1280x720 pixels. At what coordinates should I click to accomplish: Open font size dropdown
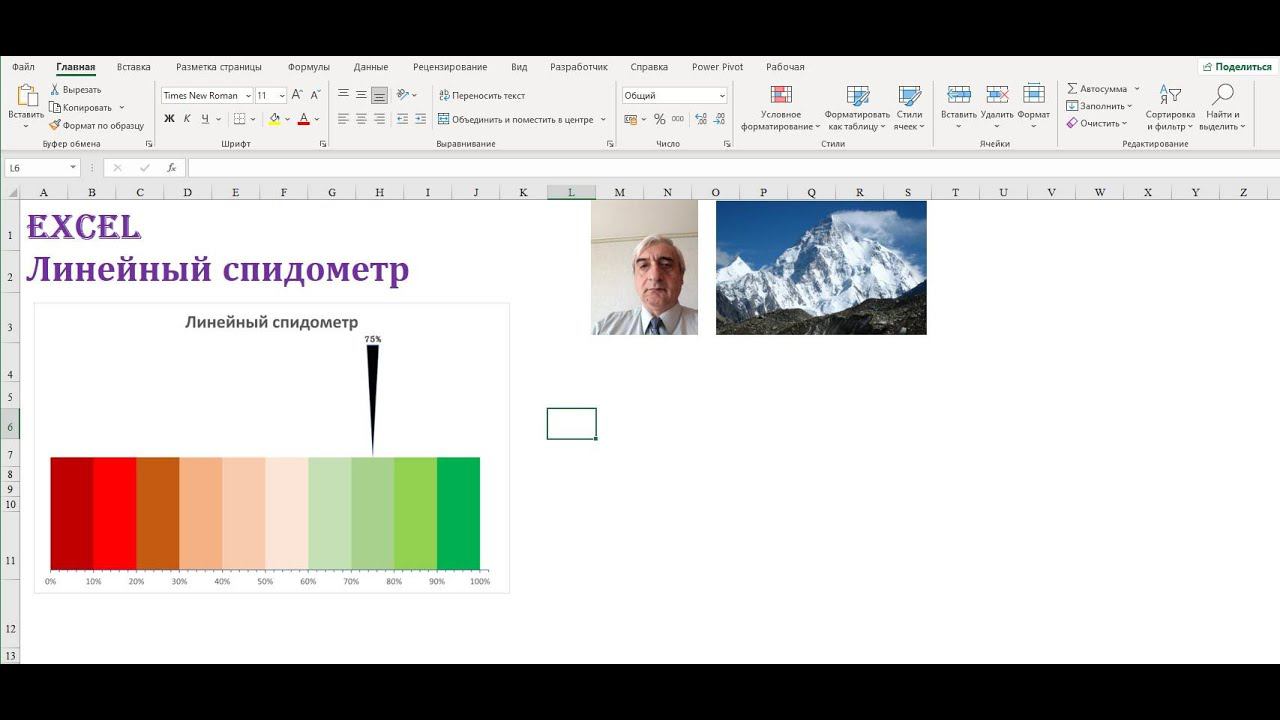tap(282, 96)
